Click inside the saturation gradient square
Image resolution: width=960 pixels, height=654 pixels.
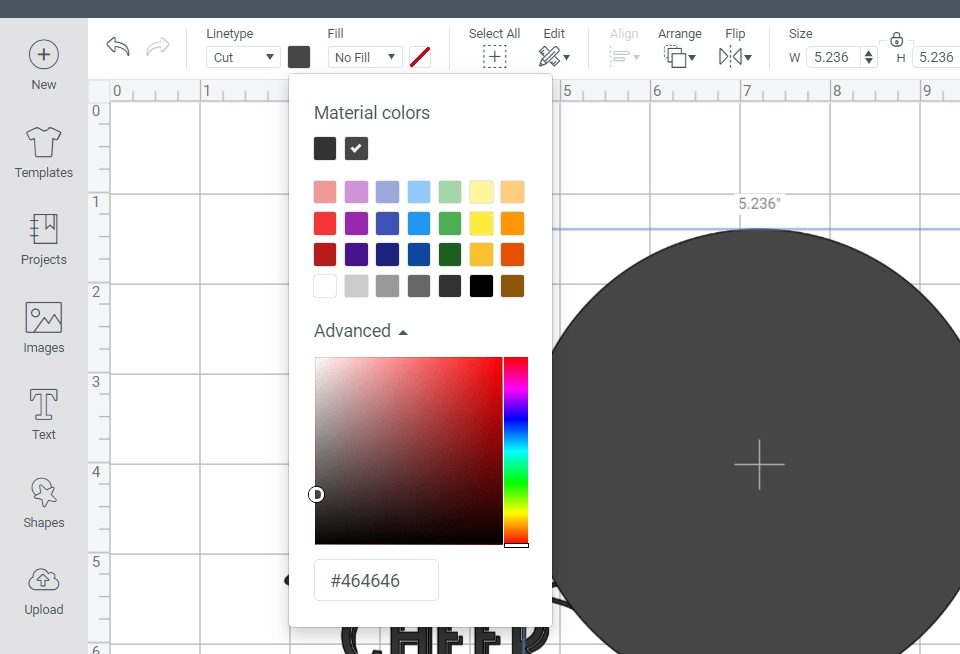408,451
